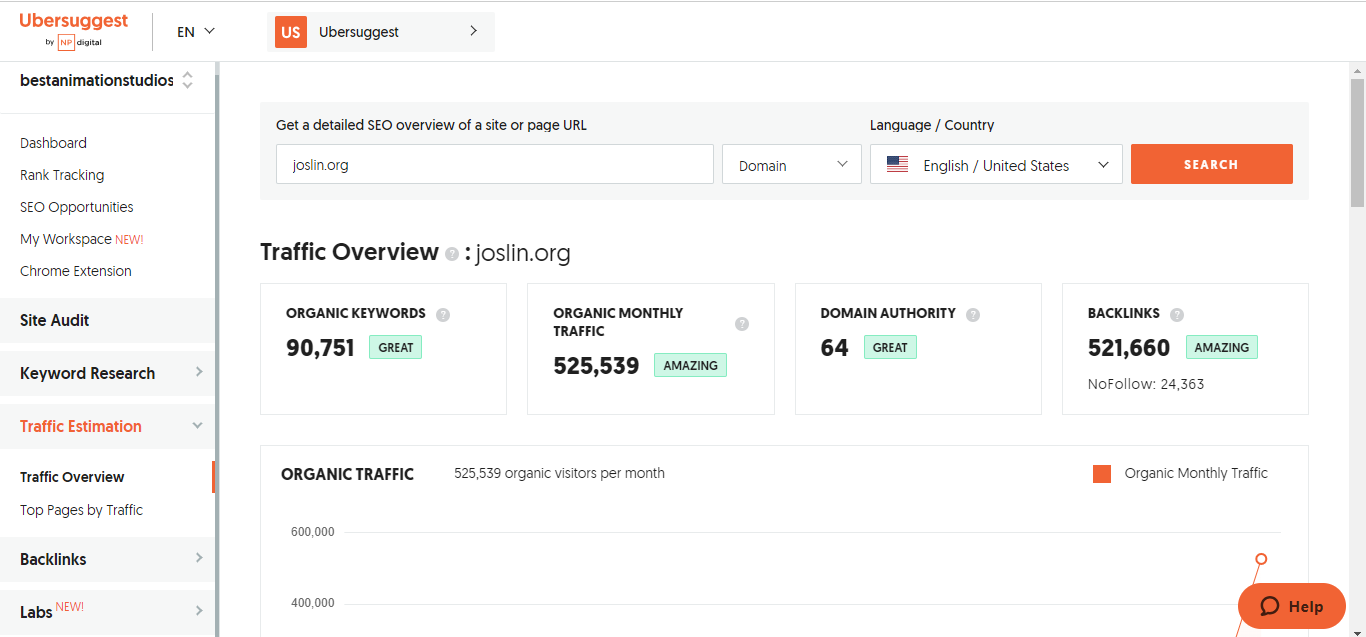
Task: Open the Ubersuggest project chevron
Action: [x=473, y=31]
